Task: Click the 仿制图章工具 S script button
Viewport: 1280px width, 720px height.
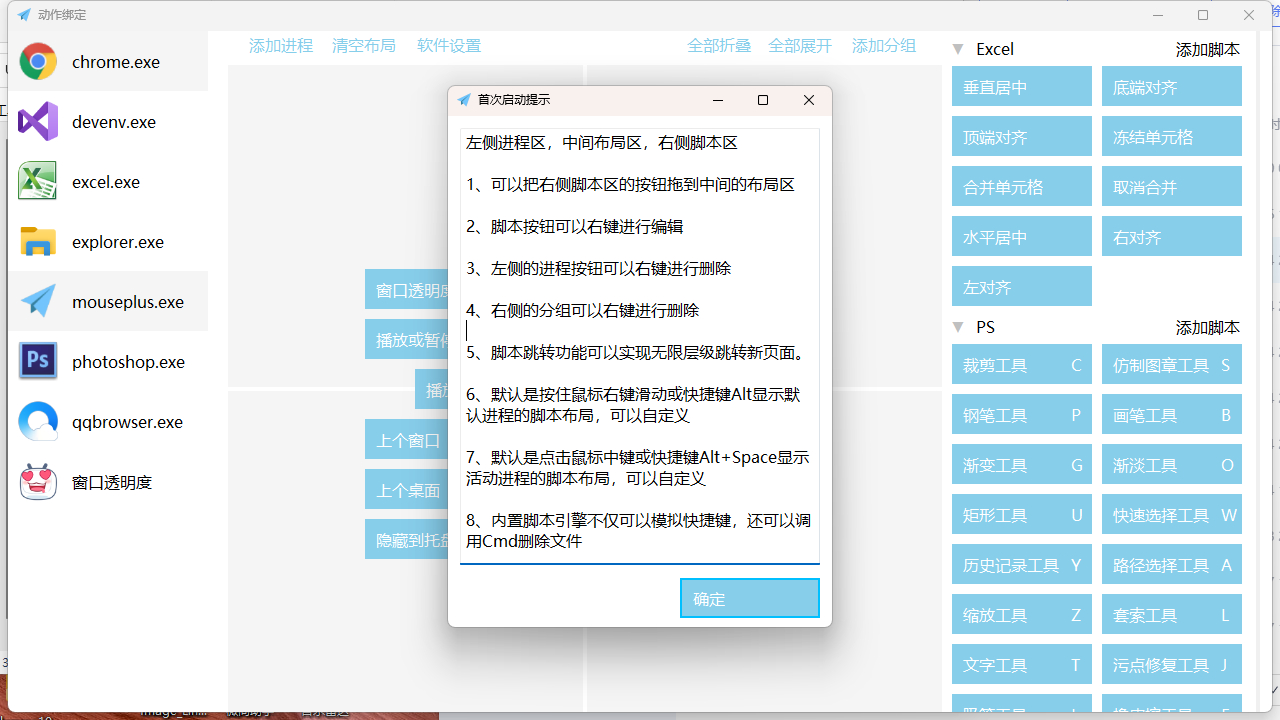Action: click(1172, 365)
